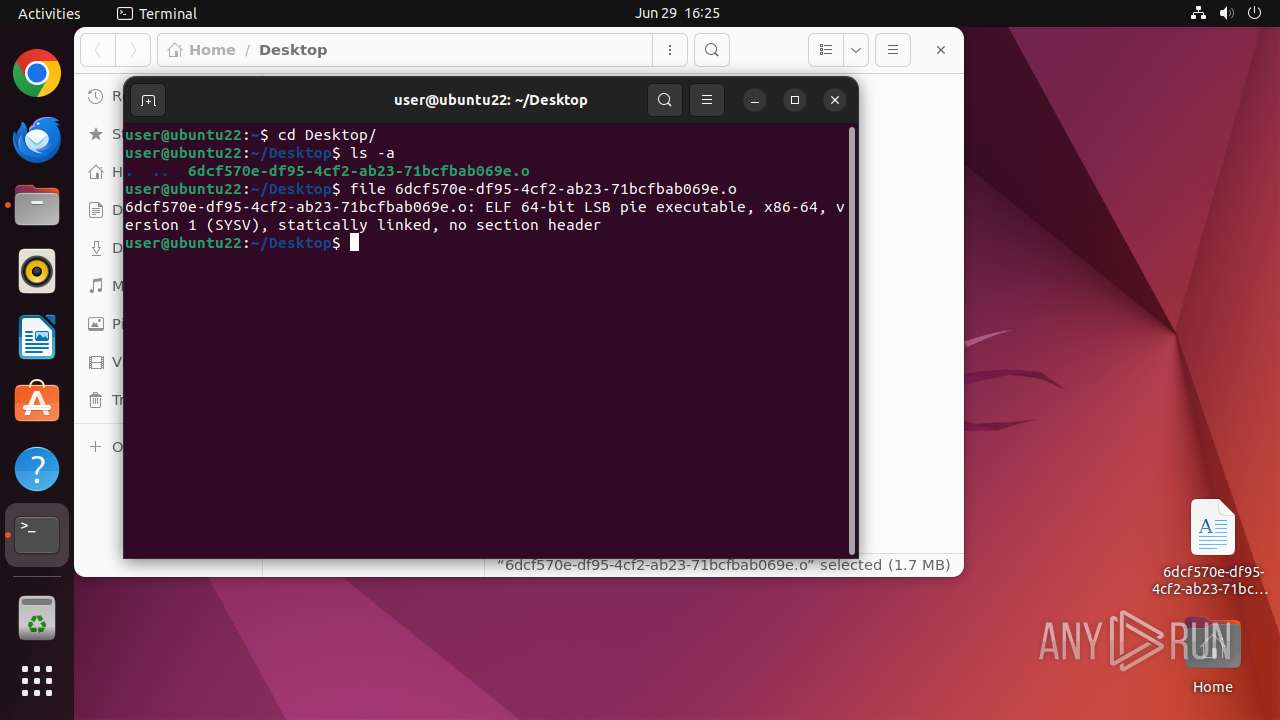Image resolution: width=1280 pixels, height=720 pixels.
Task: Select Desktop in Files path bar
Action: click(x=293, y=50)
